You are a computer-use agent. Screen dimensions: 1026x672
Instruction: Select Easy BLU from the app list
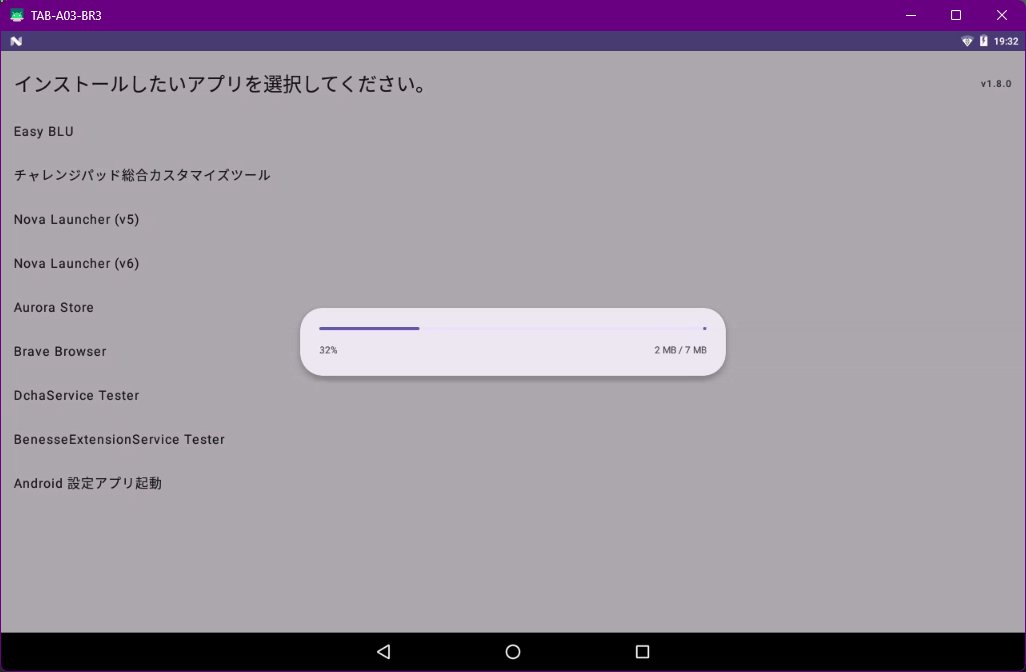tap(44, 132)
